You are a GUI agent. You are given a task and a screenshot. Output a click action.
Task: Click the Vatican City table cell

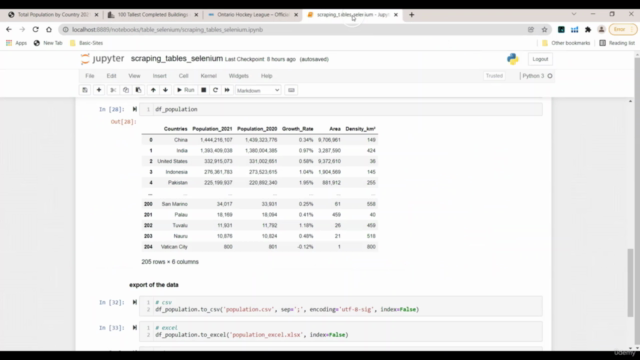pyautogui.click(x=174, y=247)
